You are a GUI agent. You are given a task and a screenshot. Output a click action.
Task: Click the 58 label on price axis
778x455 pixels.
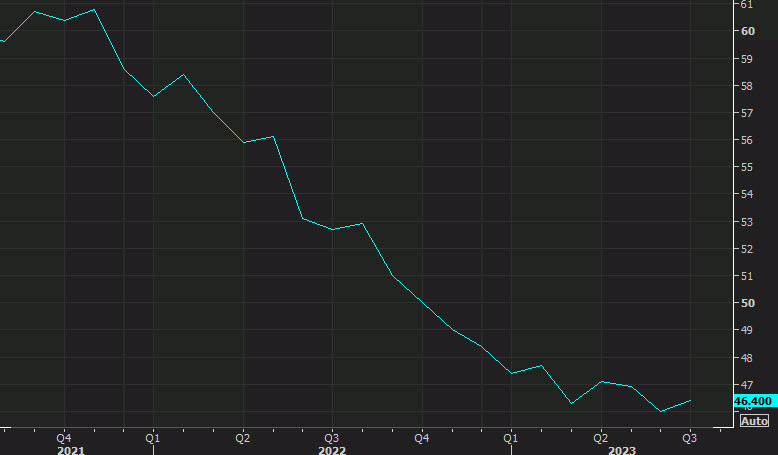coord(747,86)
